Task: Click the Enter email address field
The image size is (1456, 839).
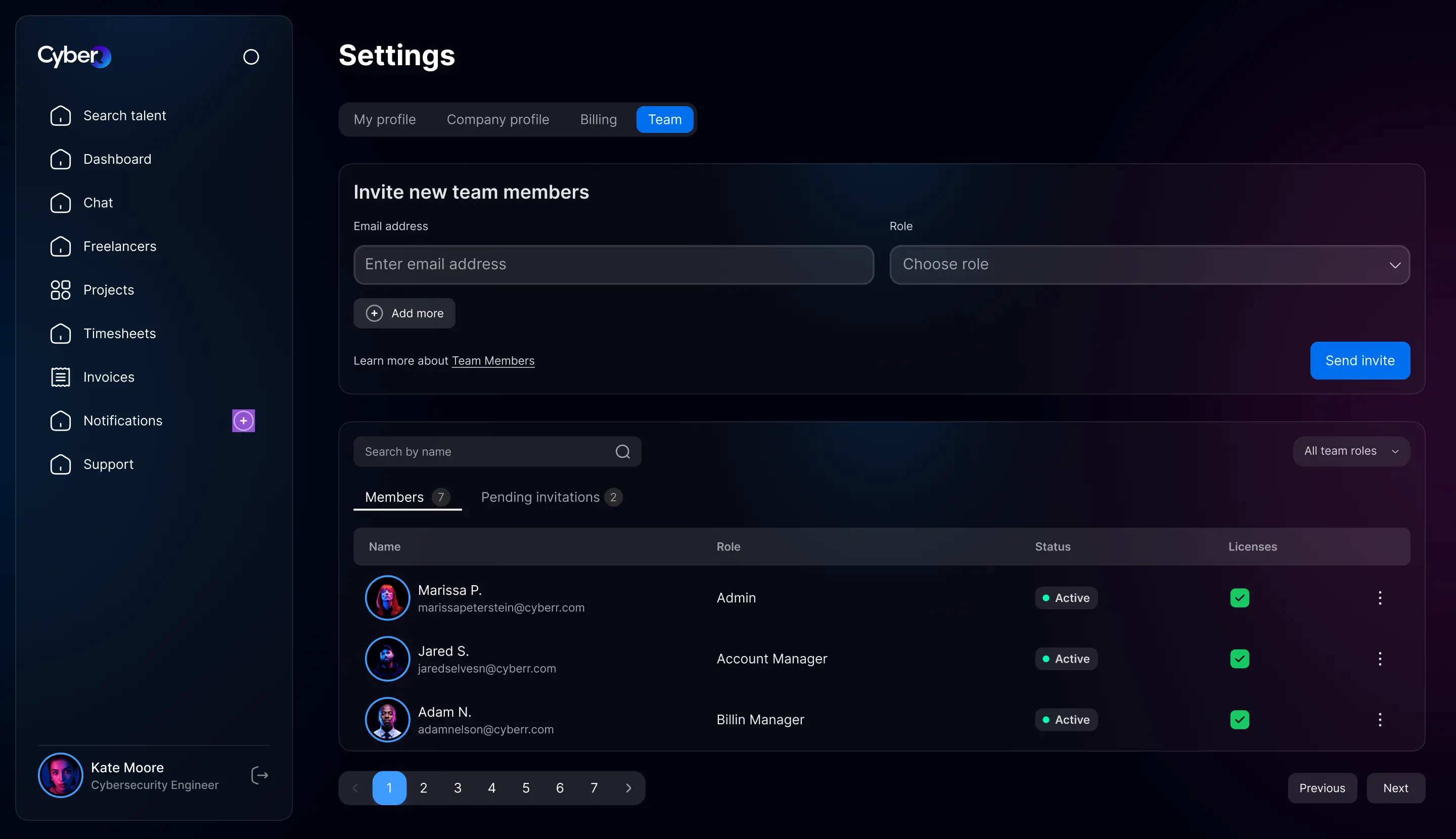Action: (x=613, y=264)
